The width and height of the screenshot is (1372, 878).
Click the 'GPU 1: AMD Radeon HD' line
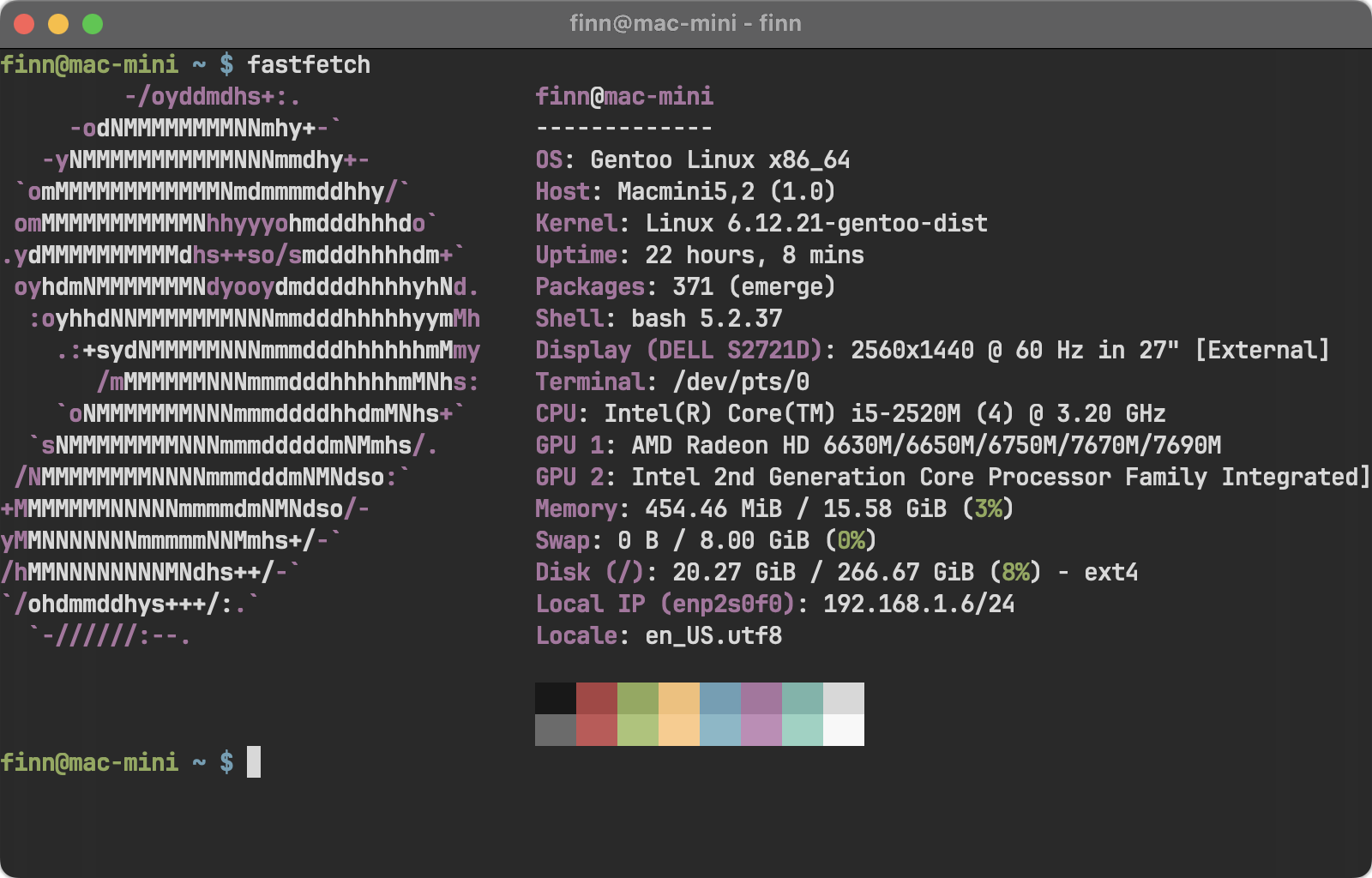[878, 445]
